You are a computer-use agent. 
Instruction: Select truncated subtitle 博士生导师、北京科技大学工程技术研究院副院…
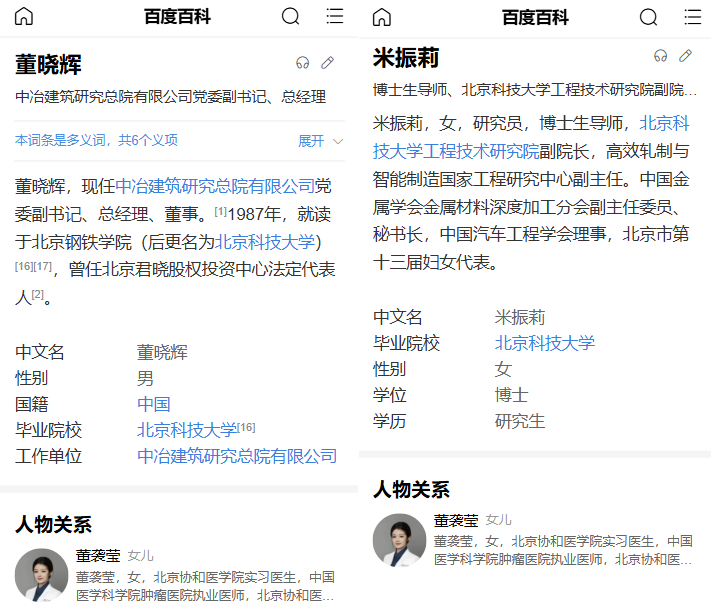click(x=535, y=90)
